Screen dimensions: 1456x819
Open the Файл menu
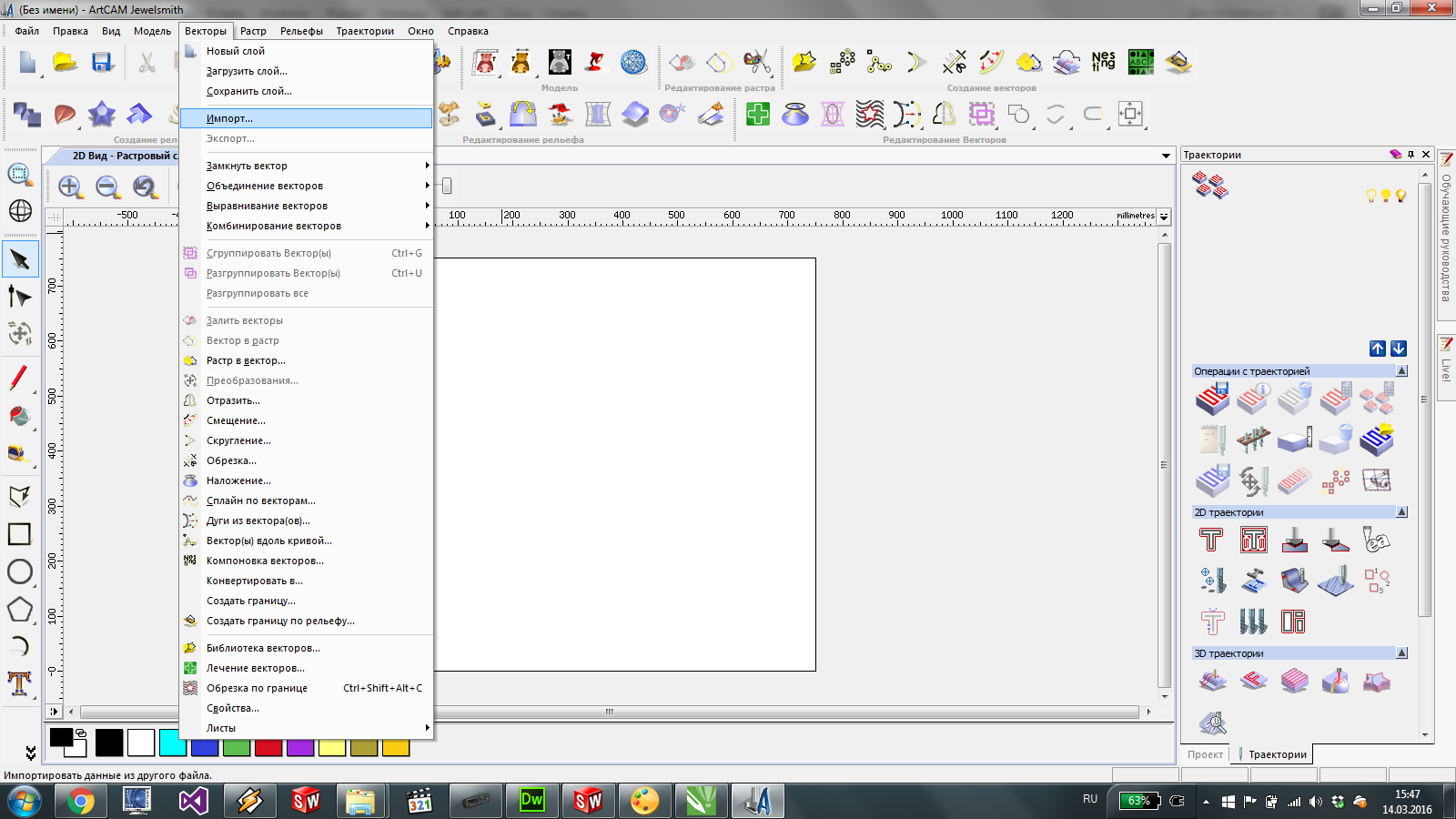pos(27,31)
